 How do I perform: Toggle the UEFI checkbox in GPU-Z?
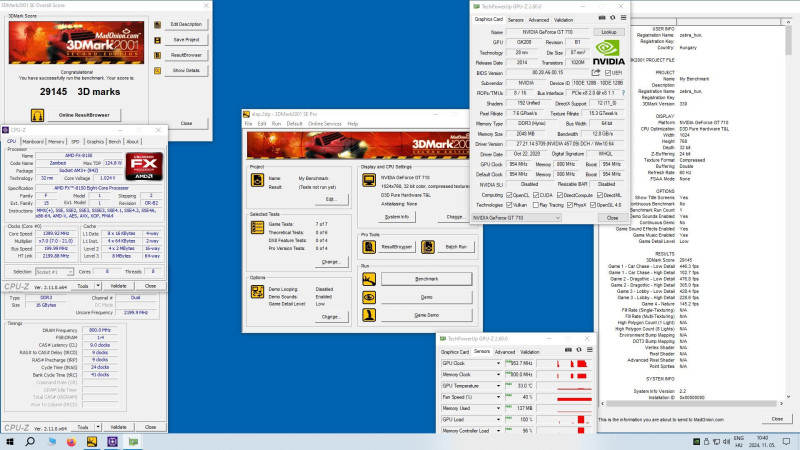pos(608,73)
